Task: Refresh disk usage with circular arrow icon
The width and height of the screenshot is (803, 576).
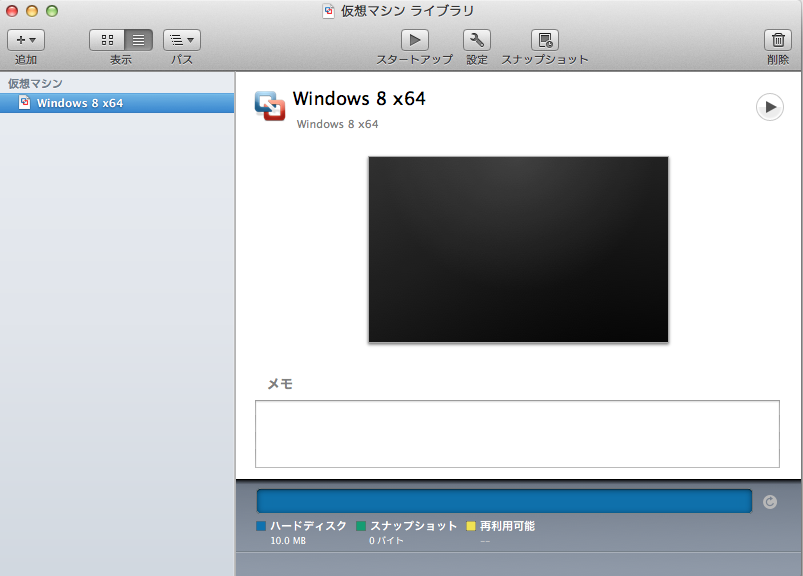Action: (770, 502)
